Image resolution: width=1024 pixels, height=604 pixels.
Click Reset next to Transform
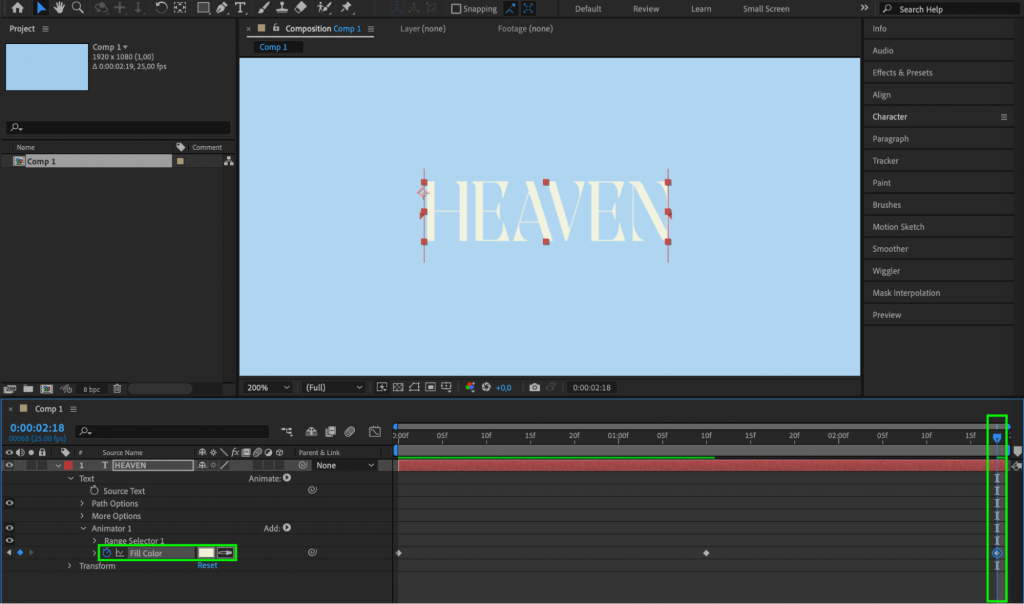click(x=207, y=565)
